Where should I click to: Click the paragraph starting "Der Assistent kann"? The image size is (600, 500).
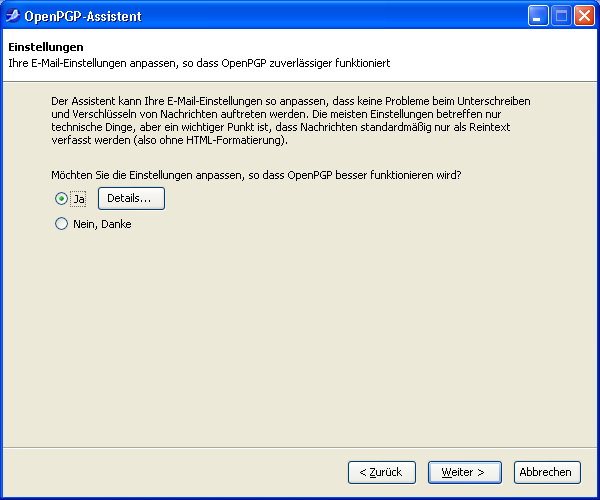click(291, 121)
